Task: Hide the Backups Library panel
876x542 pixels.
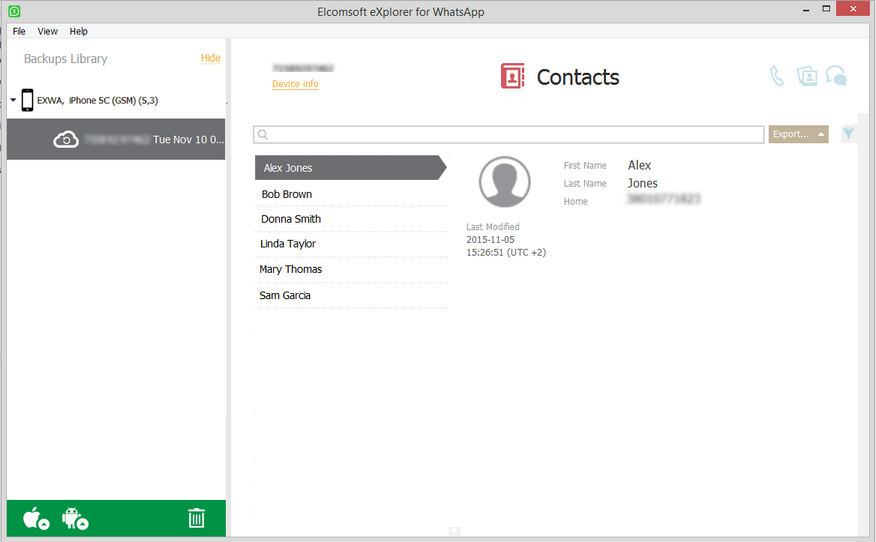Action: tap(211, 58)
